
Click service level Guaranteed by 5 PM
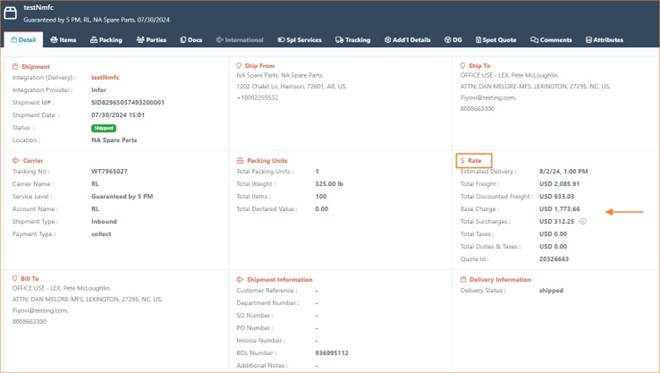click(122, 197)
